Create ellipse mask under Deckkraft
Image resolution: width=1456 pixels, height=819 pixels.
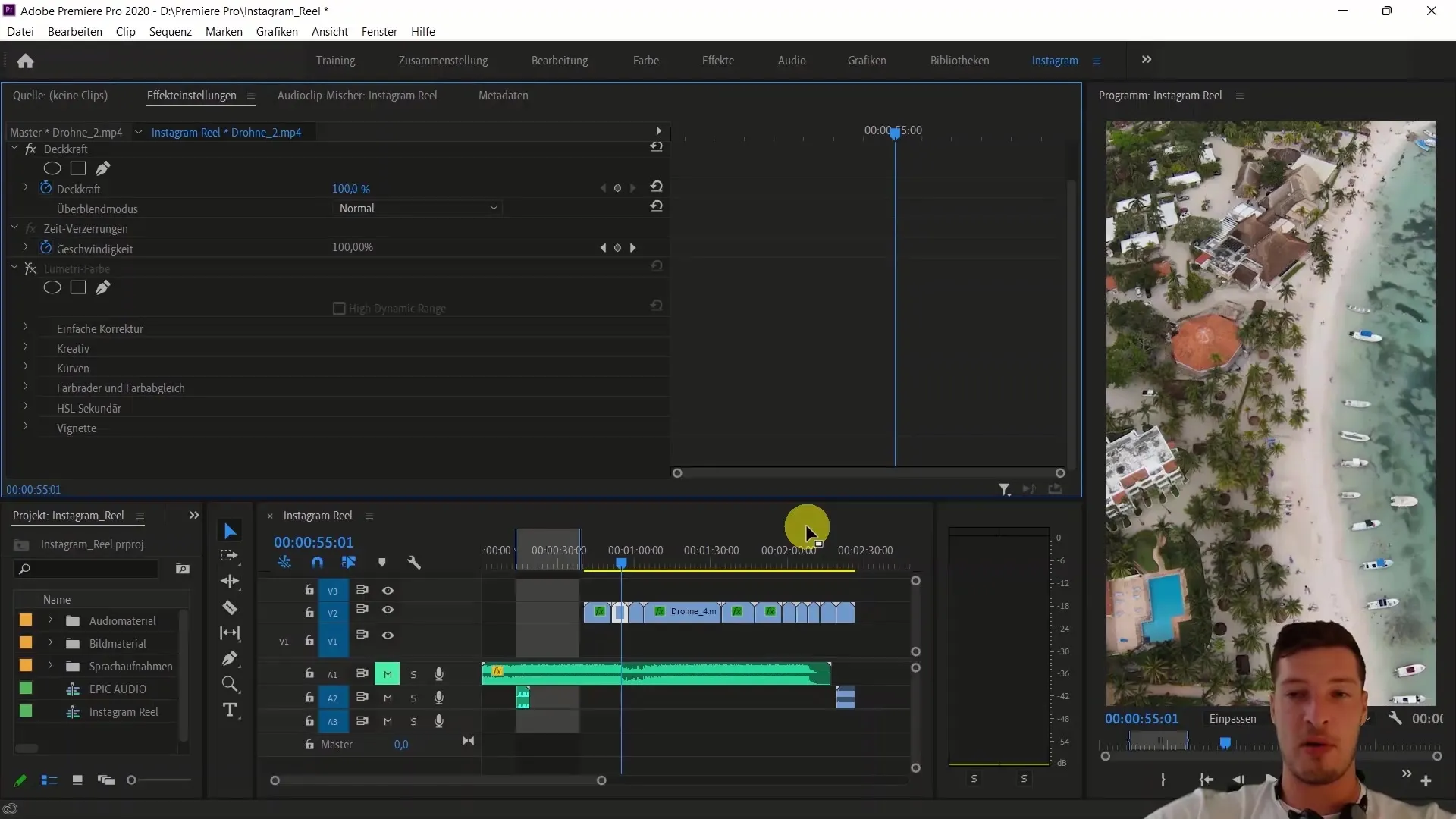tap(52, 168)
